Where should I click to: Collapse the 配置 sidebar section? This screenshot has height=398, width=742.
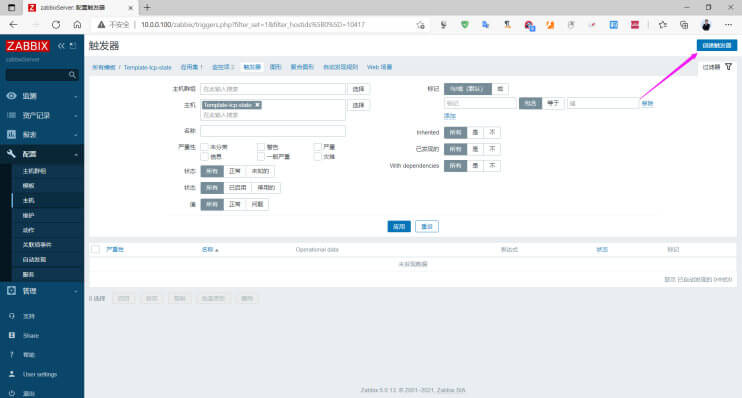click(x=42, y=154)
